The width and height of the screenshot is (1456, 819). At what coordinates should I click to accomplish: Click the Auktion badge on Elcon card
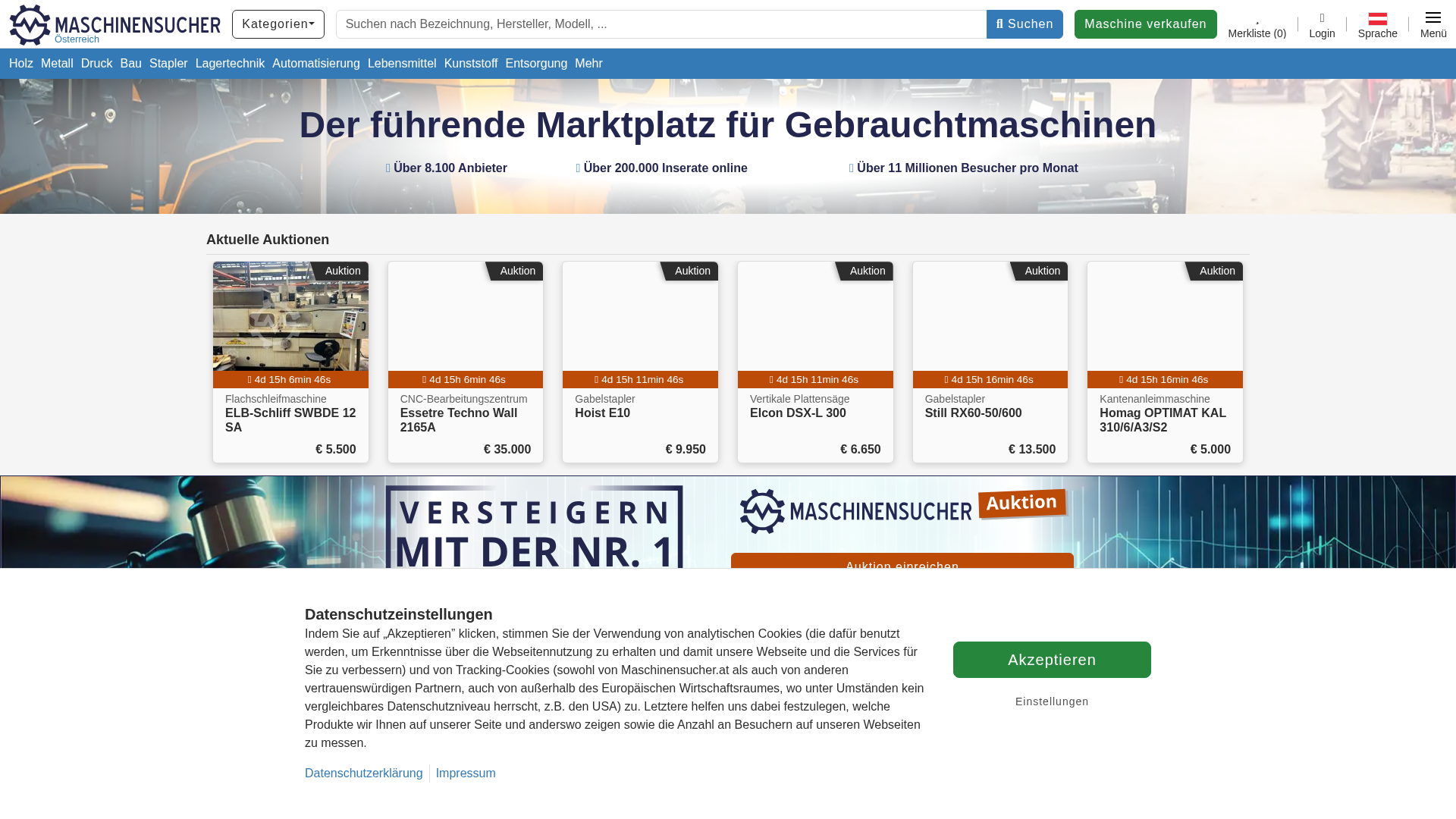point(866,271)
